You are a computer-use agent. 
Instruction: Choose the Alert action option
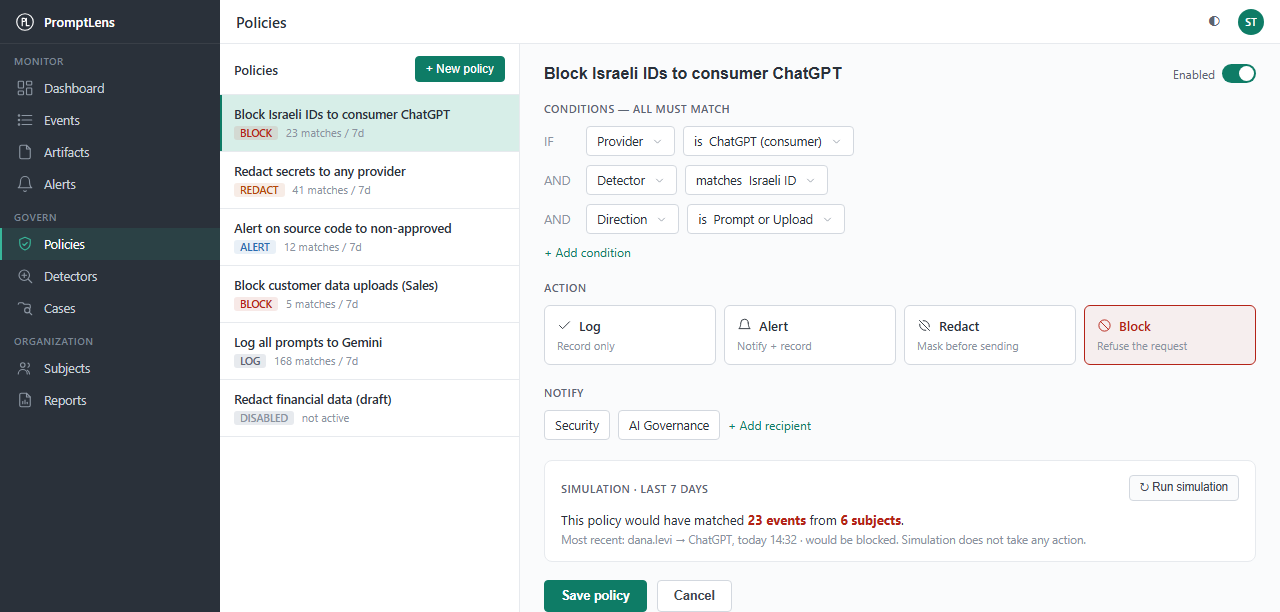[x=810, y=335]
